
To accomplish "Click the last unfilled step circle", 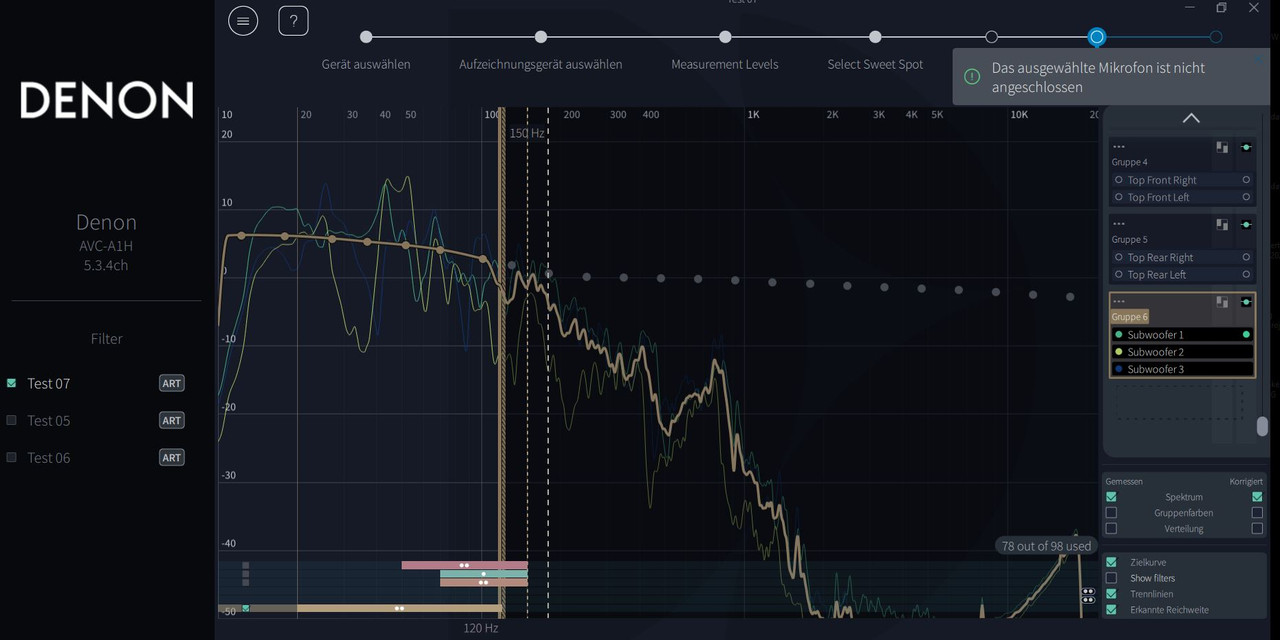I will (1216, 37).
